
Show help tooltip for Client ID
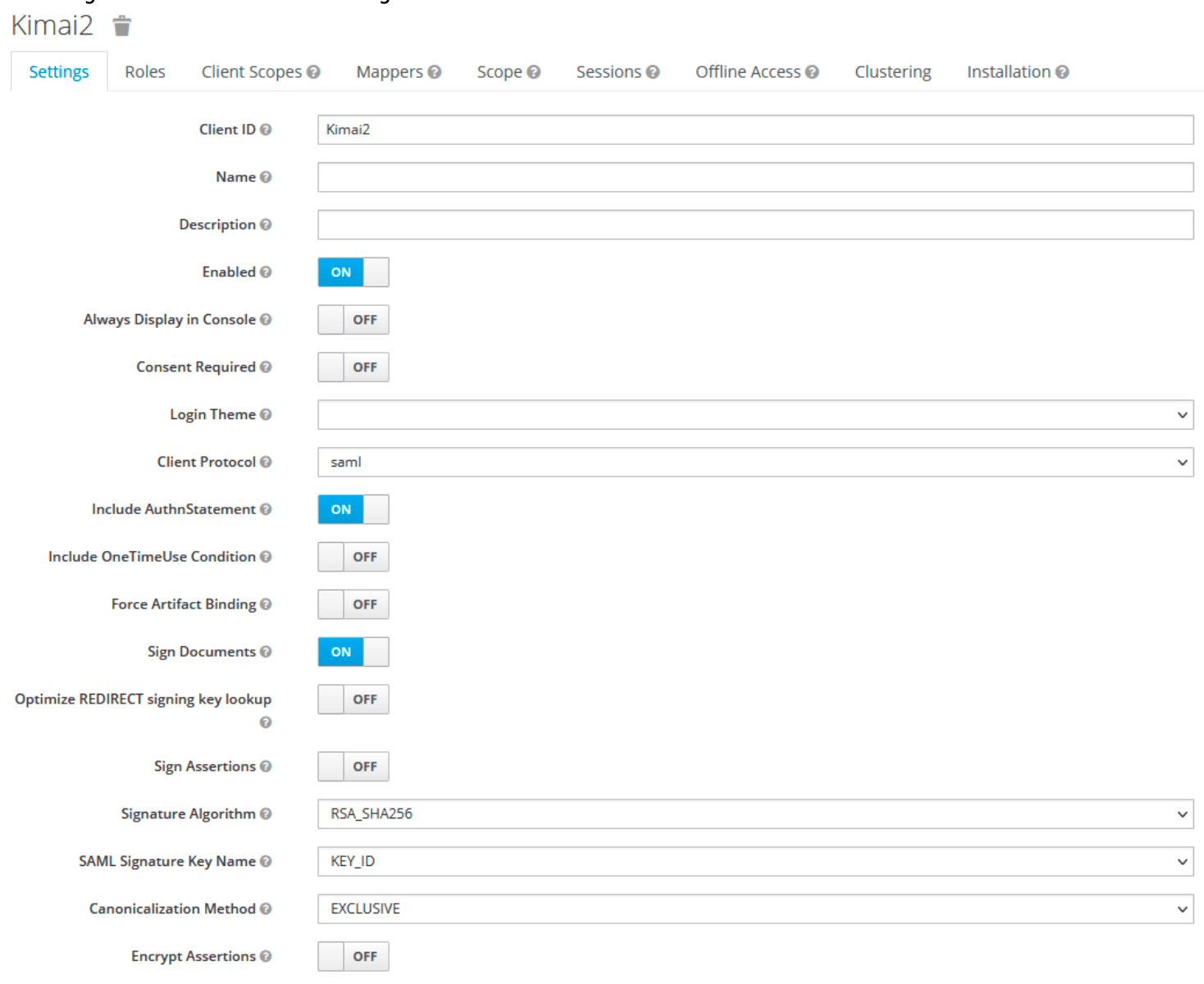coord(266,130)
